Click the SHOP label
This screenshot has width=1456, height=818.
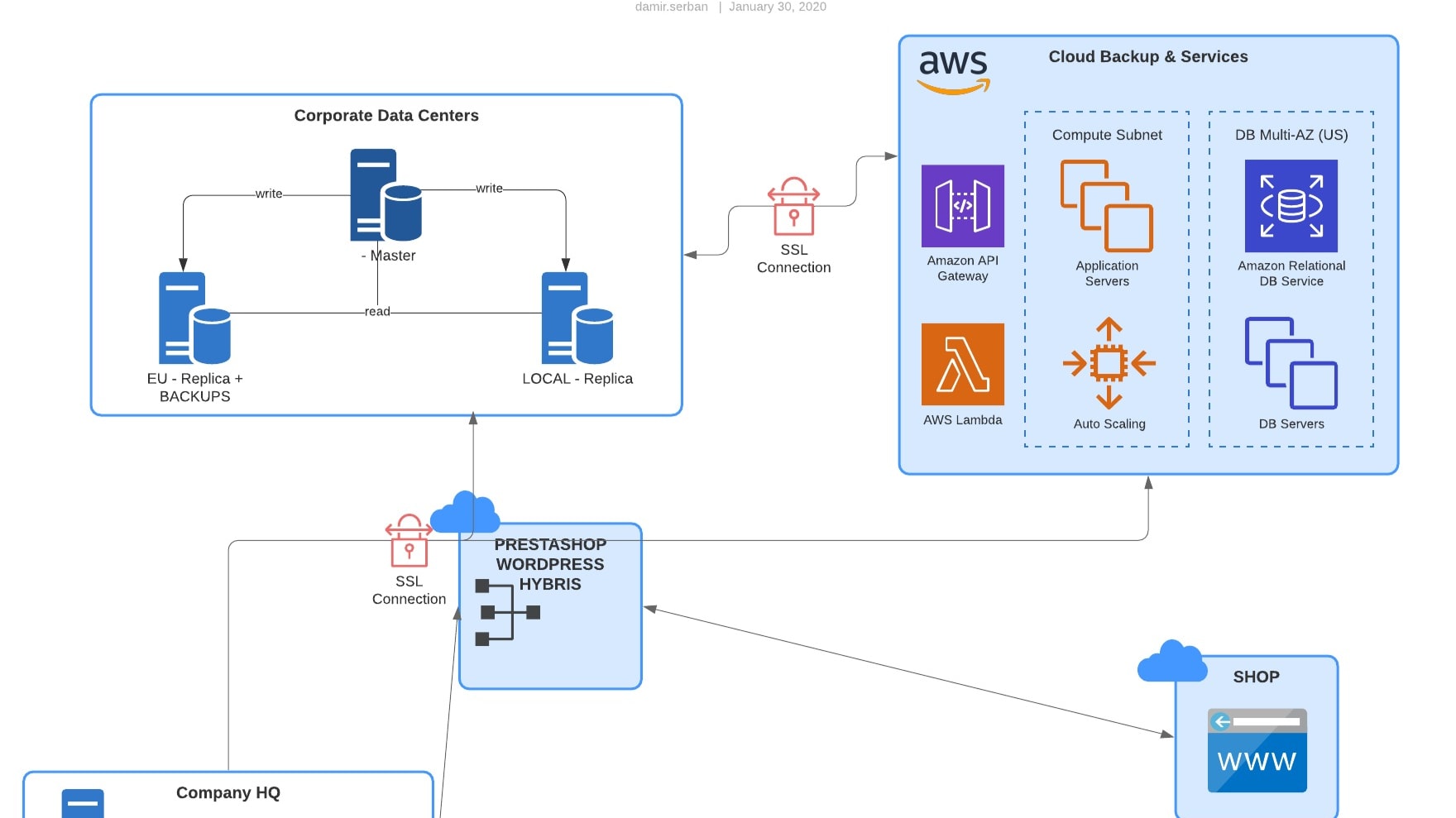[x=1256, y=677]
